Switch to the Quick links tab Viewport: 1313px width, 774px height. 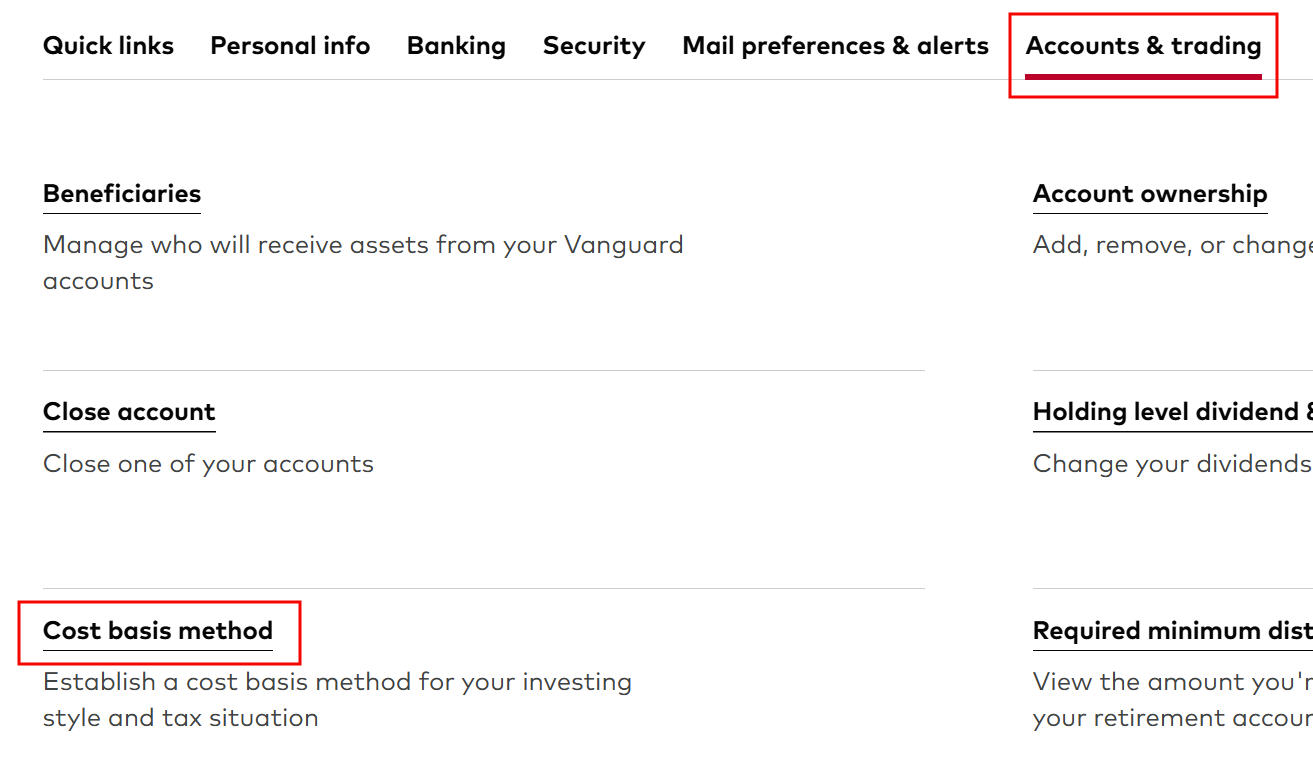point(108,45)
